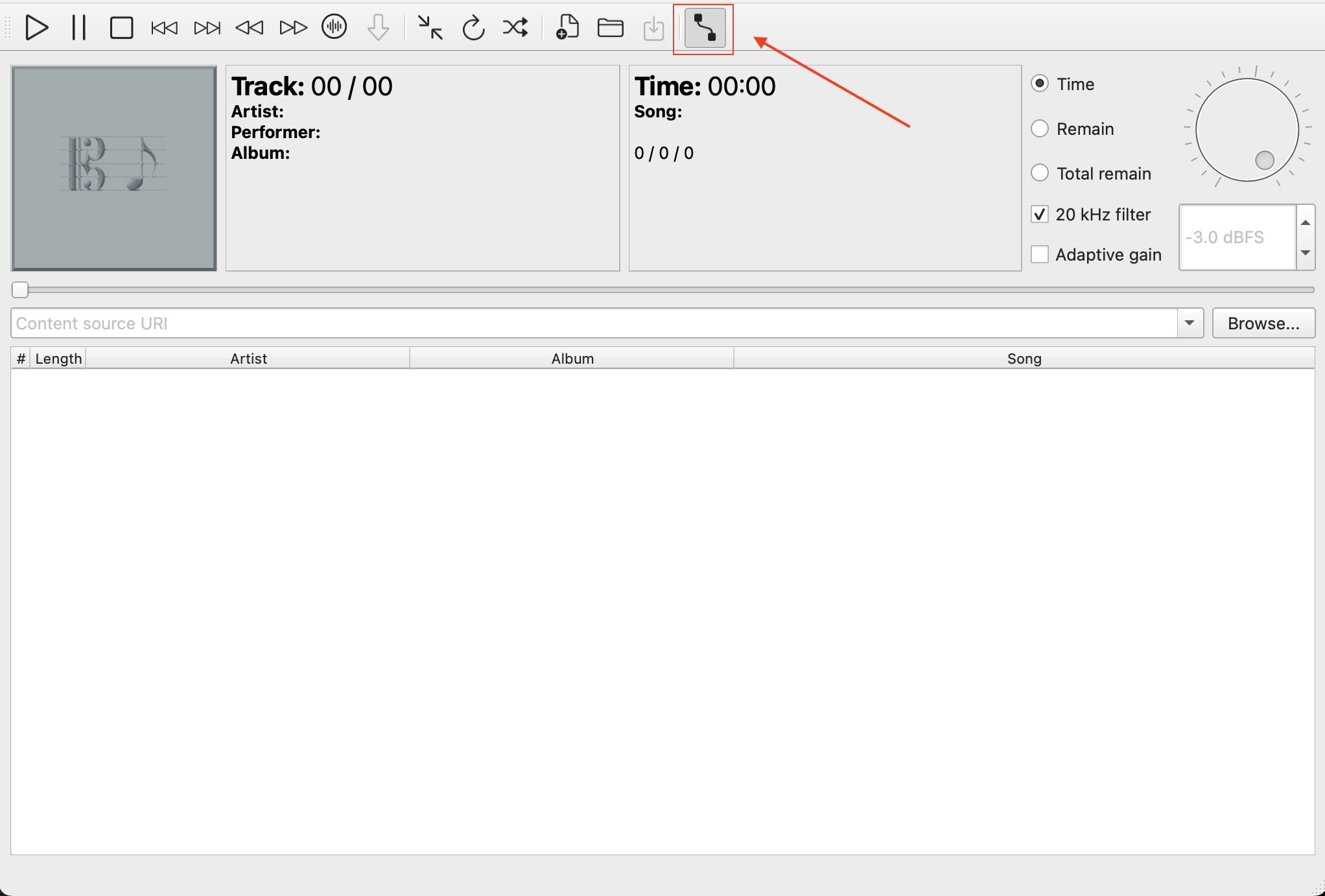Click the Browse... button
1325x896 pixels.
1263,324
